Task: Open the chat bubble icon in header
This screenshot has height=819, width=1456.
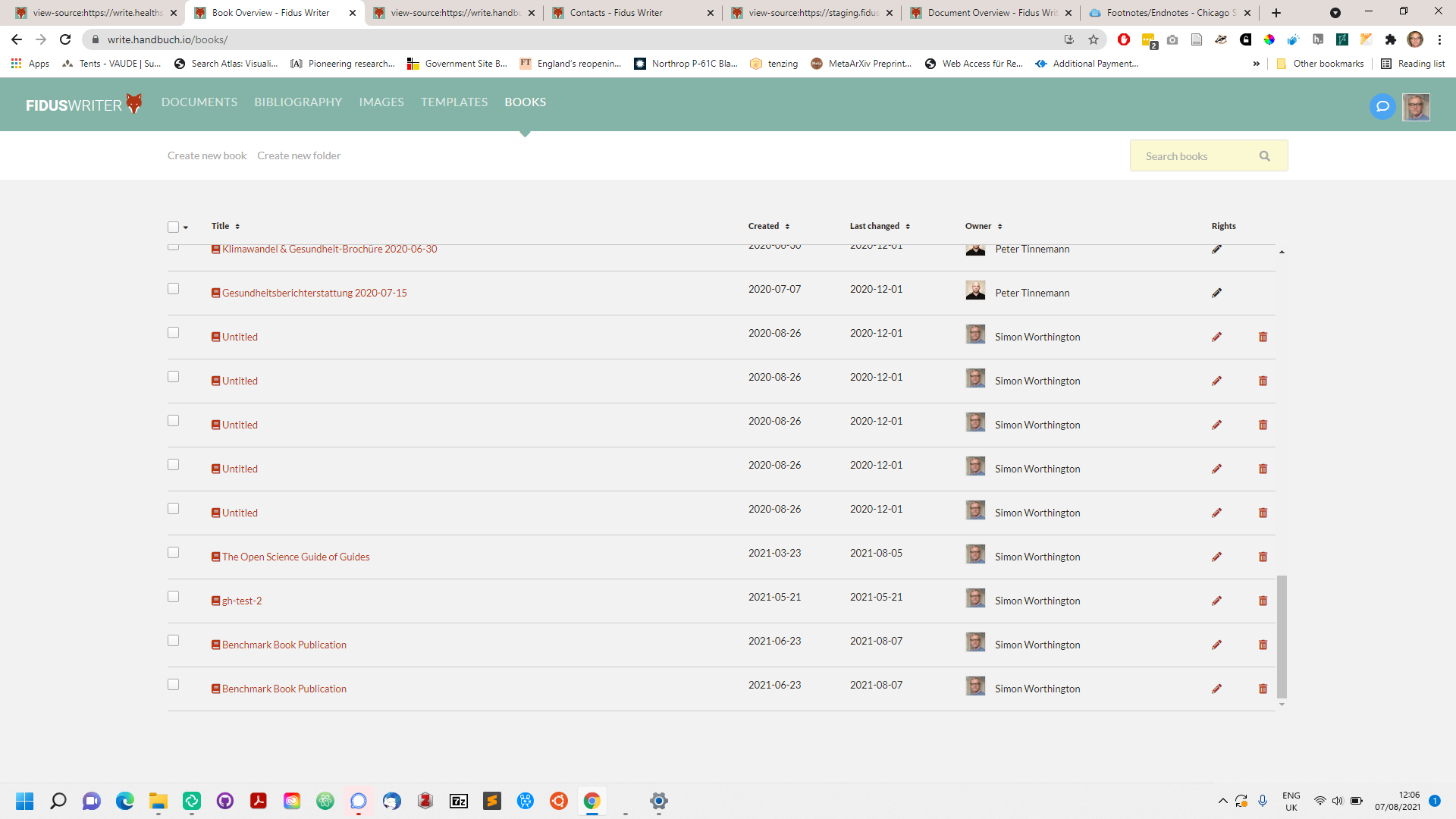Action: [1382, 106]
